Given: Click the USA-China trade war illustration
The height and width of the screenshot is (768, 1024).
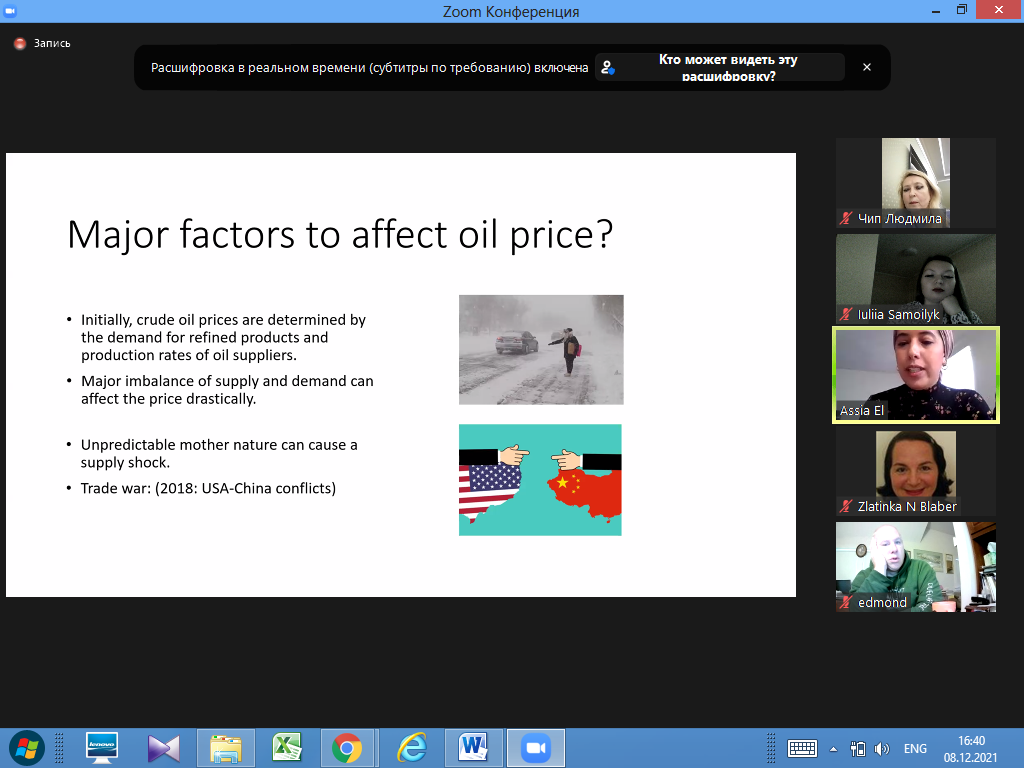Looking at the screenshot, I should point(540,480).
